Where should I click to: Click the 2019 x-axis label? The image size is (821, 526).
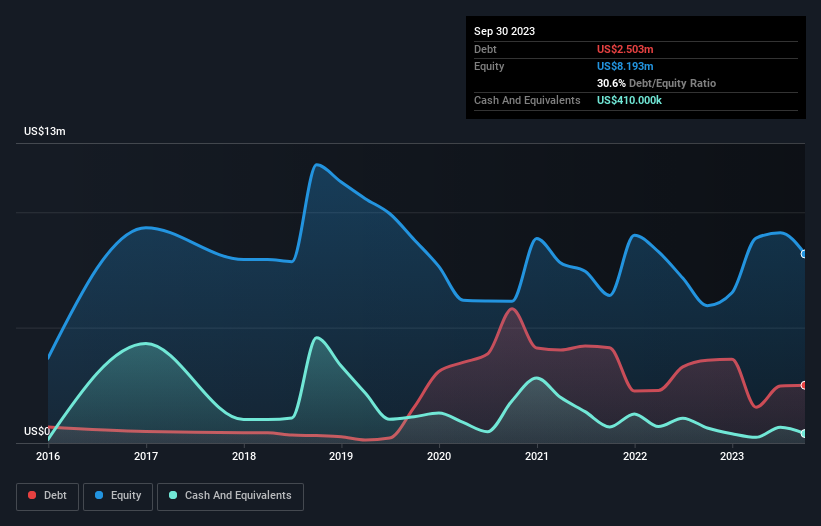(341, 456)
